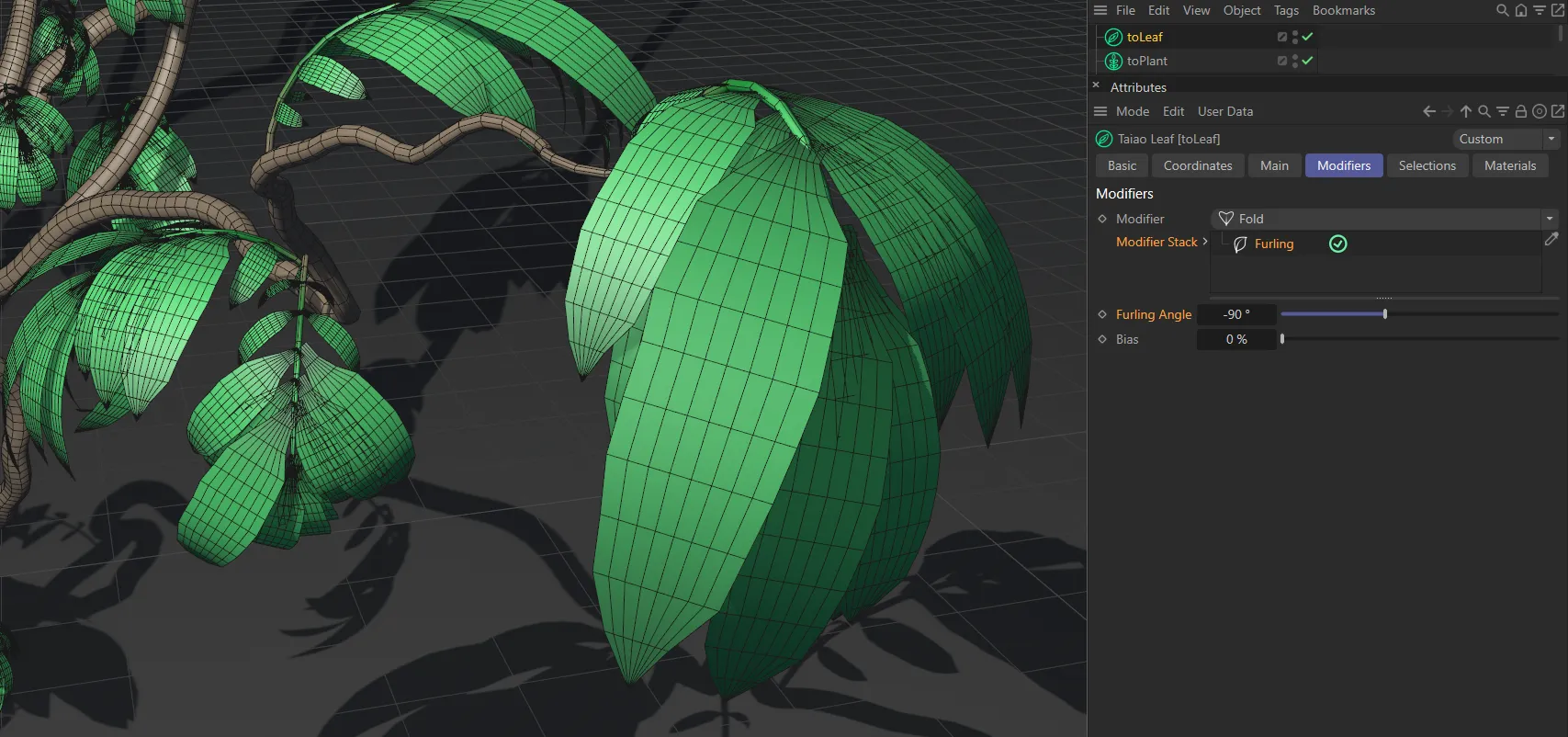Image resolution: width=1568 pixels, height=737 pixels.
Task: Toggle the Furling Angle keyframe diamond
Action: [x=1102, y=314]
